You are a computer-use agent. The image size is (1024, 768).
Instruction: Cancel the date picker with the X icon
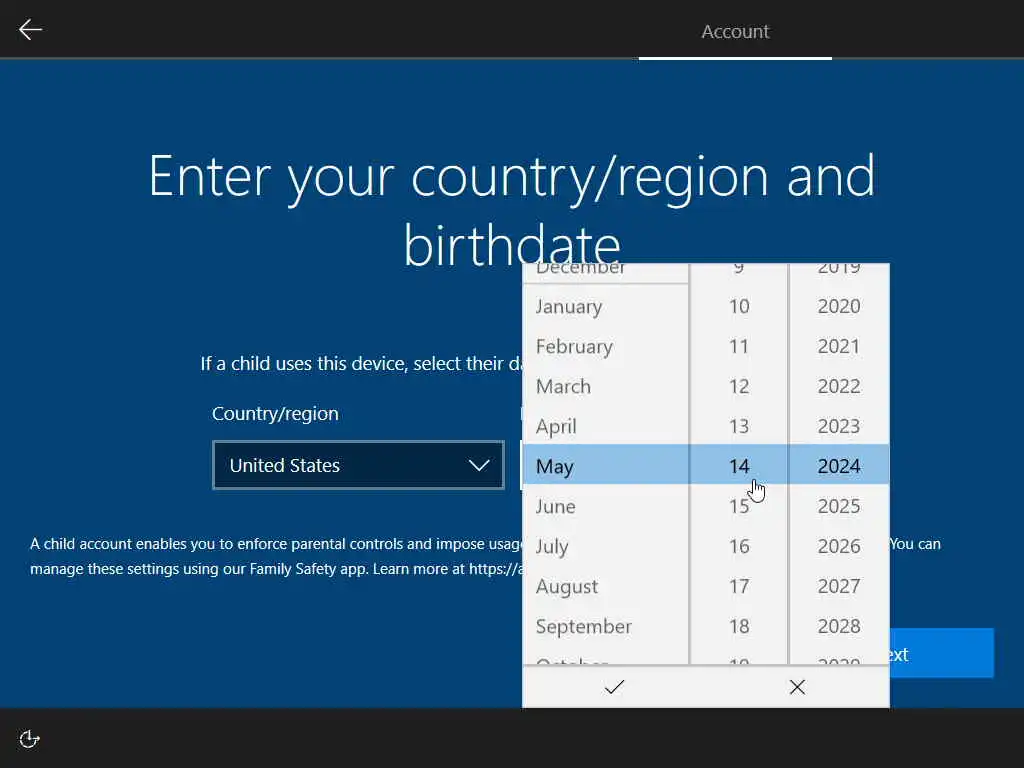click(x=797, y=686)
